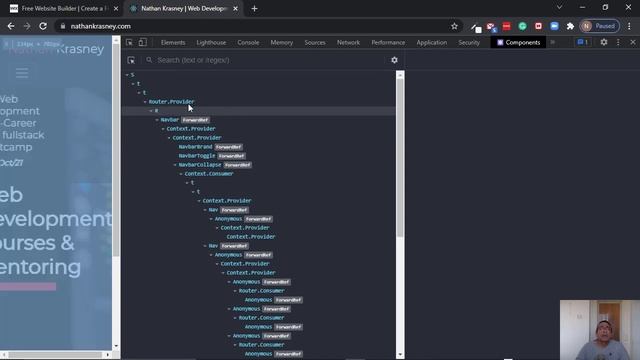Select the NavbarToggle component

pyautogui.click(x=197, y=156)
